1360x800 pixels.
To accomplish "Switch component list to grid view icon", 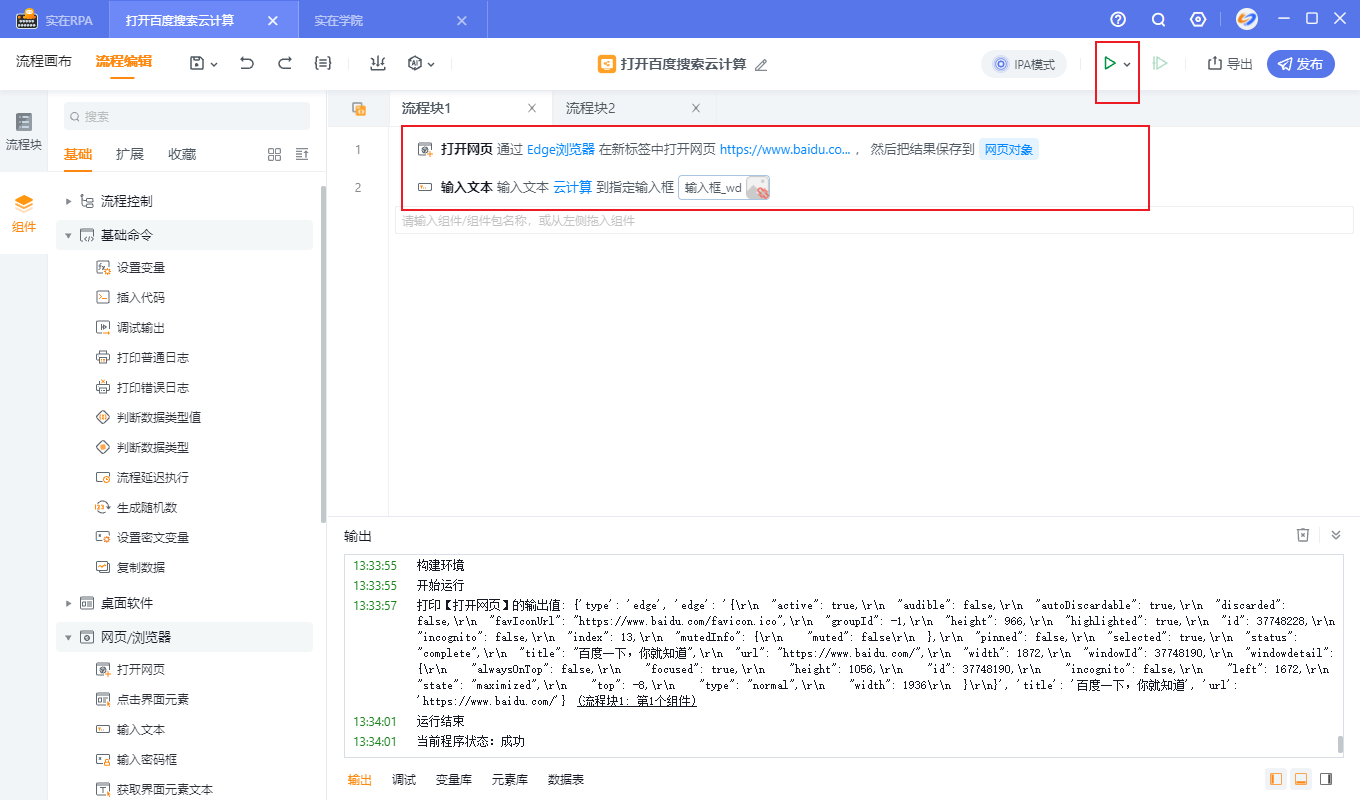I will click(275, 154).
